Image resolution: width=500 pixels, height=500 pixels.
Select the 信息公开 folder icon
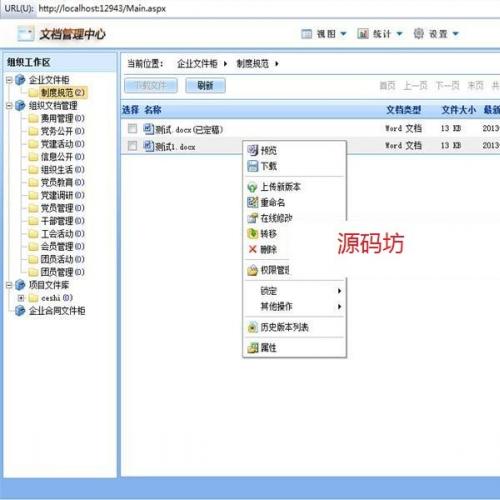click(x=33, y=157)
